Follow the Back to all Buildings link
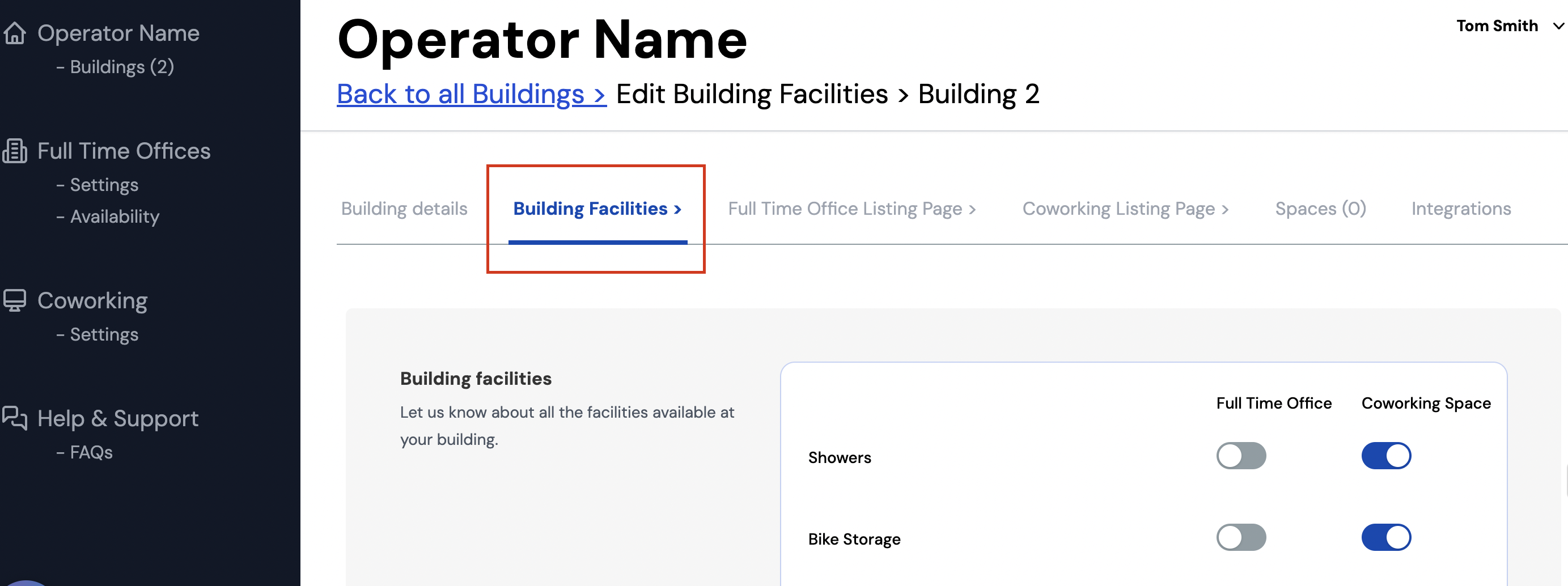This screenshot has width=1568, height=586. click(472, 94)
